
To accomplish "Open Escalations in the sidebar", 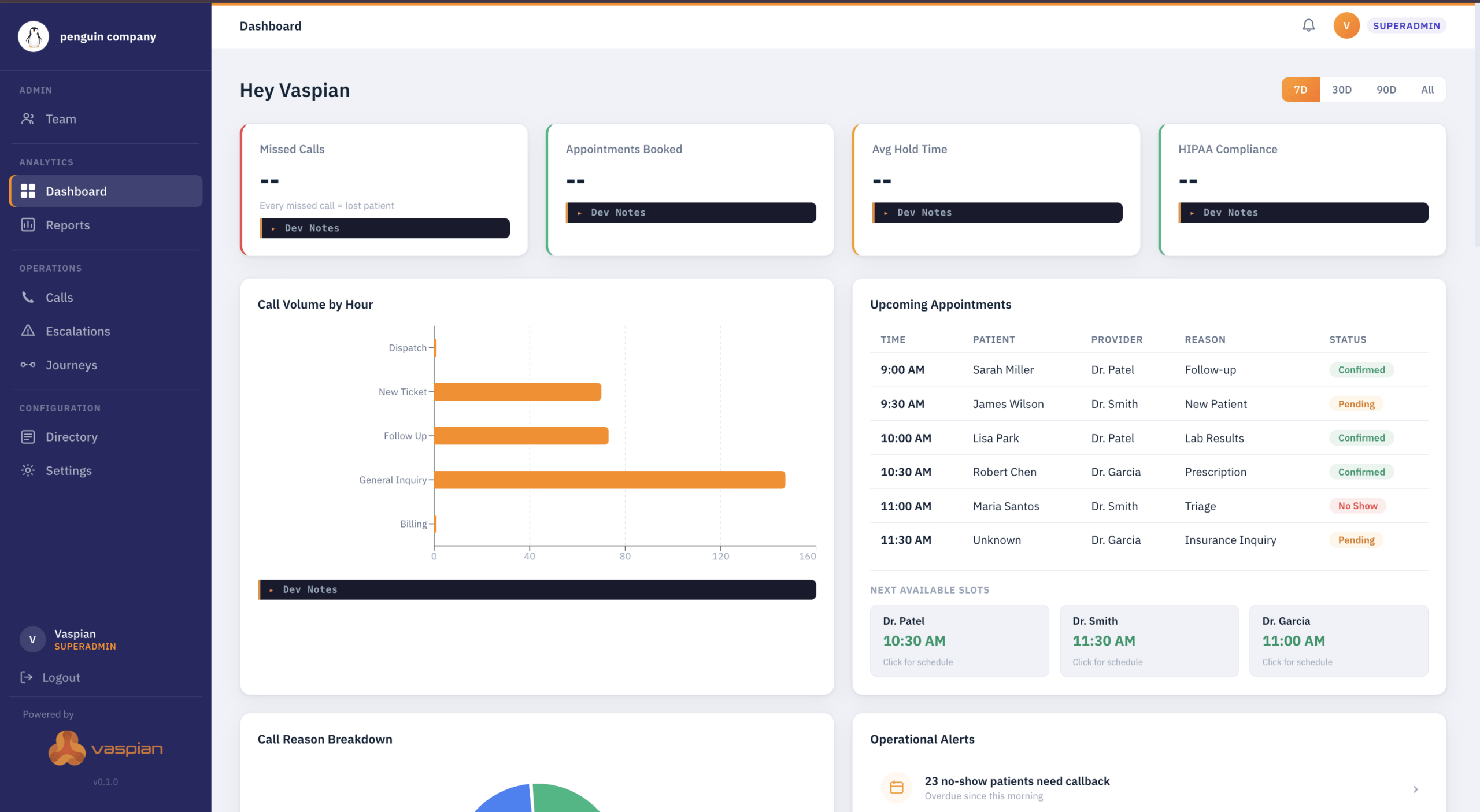I will coord(106,331).
